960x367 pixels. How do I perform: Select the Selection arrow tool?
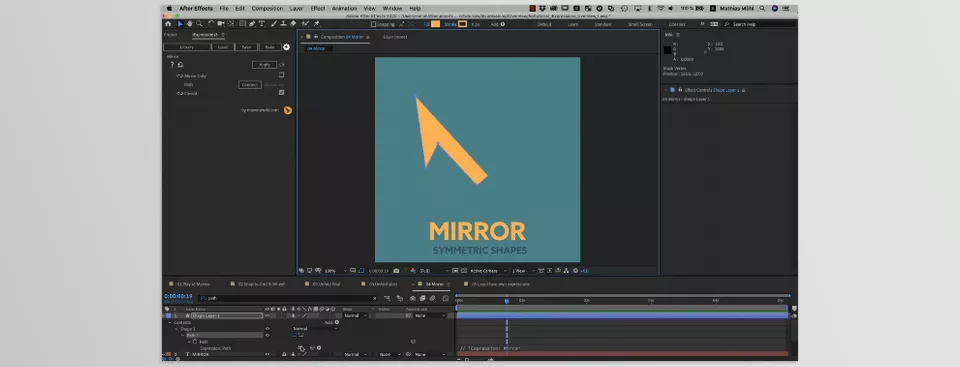[x=180, y=24]
